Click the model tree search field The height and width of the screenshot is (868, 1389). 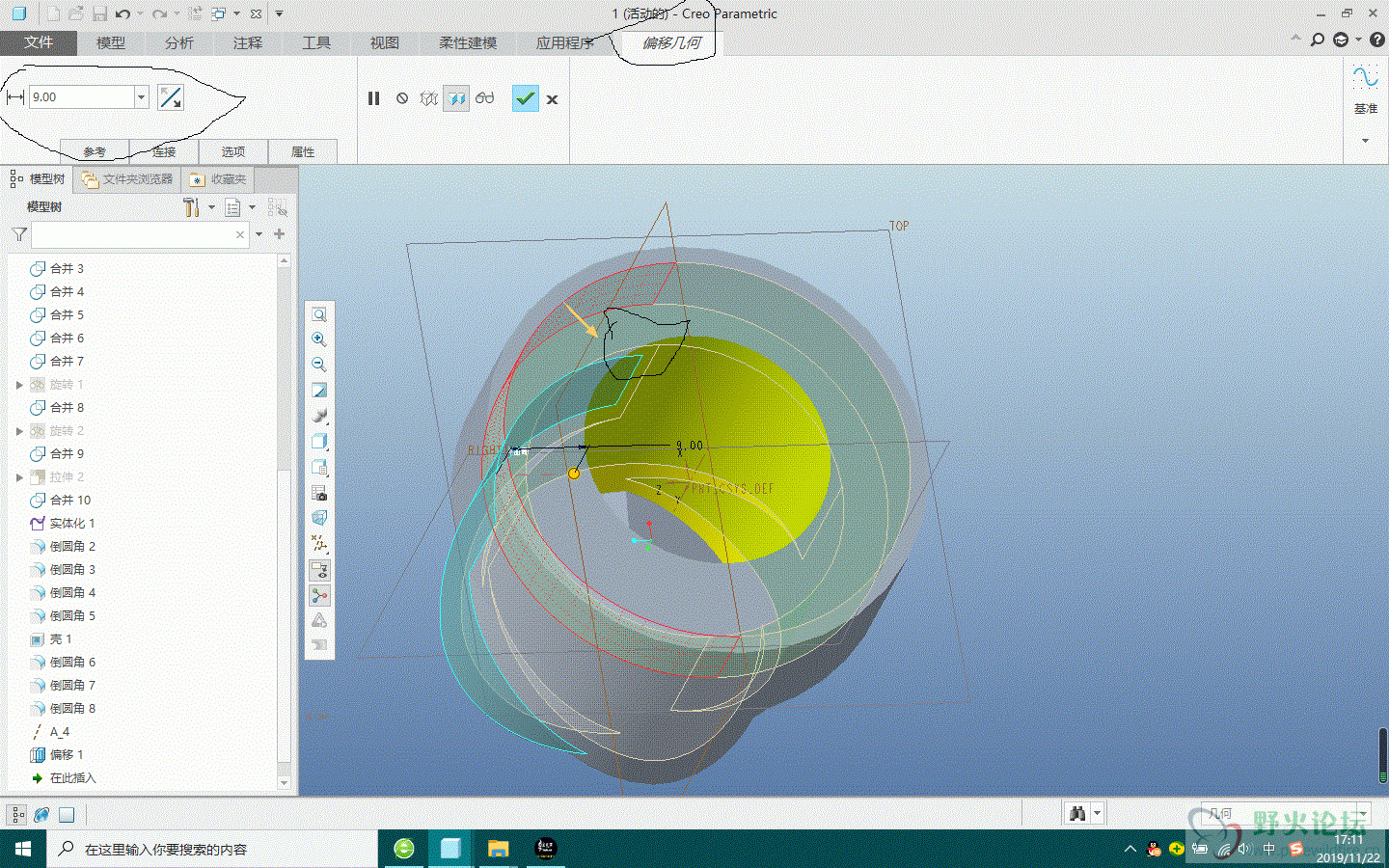pos(141,234)
